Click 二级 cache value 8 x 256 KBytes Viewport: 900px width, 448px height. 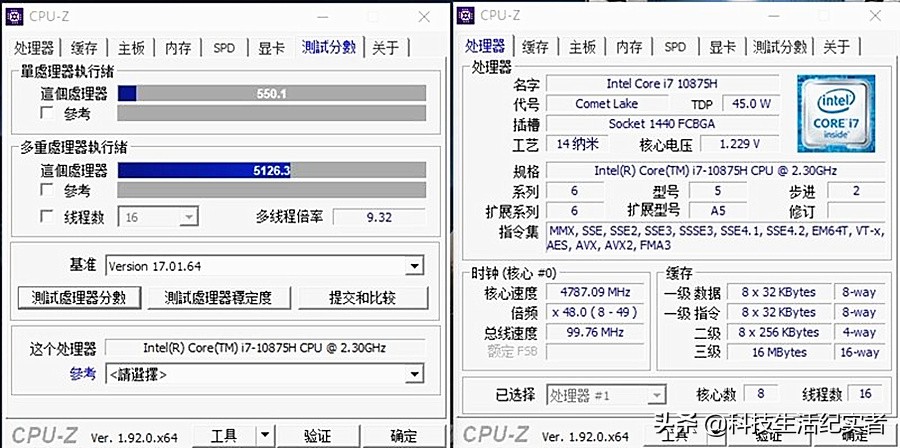click(x=779, y=332)
